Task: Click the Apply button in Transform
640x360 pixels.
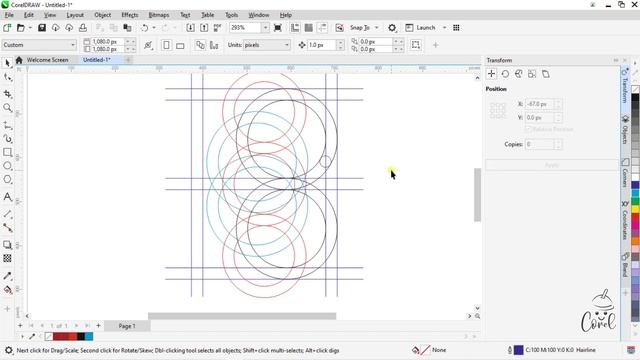Action: [x=552, y=165]
